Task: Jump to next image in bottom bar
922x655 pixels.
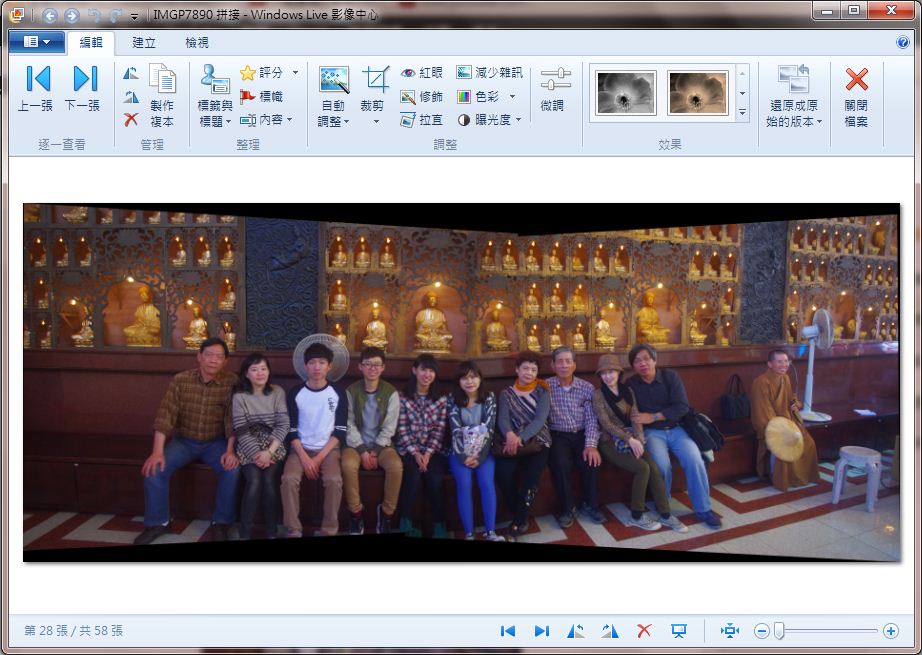Action: [x=542, y=631]
